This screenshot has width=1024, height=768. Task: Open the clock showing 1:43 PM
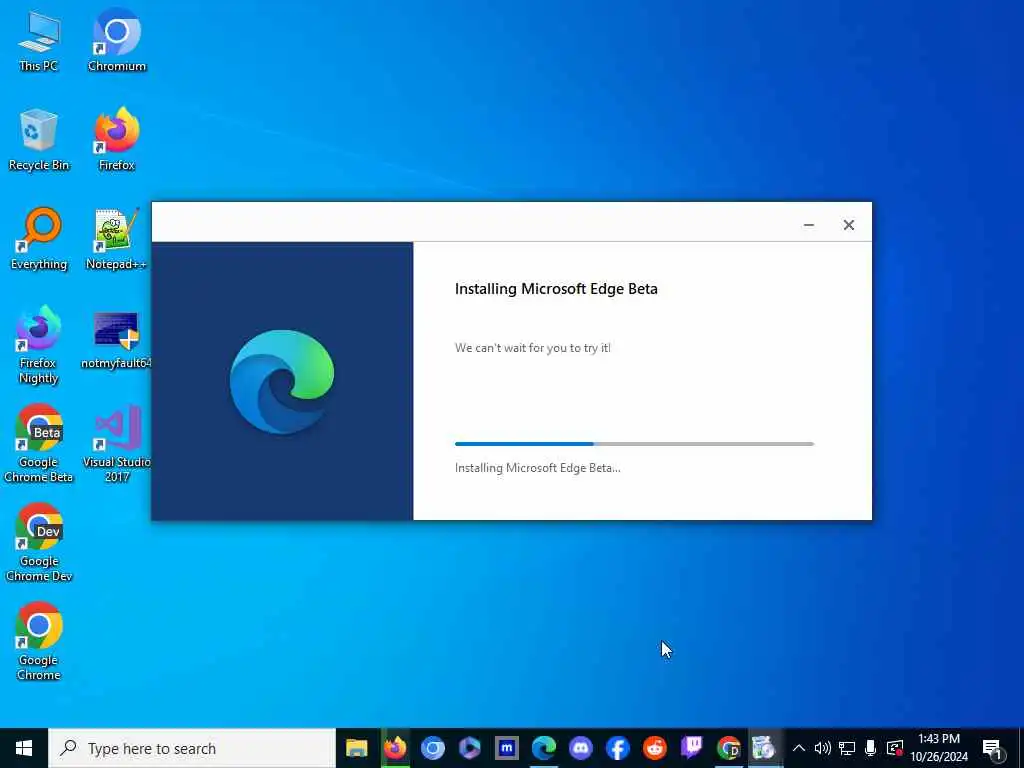click(939, 748)
